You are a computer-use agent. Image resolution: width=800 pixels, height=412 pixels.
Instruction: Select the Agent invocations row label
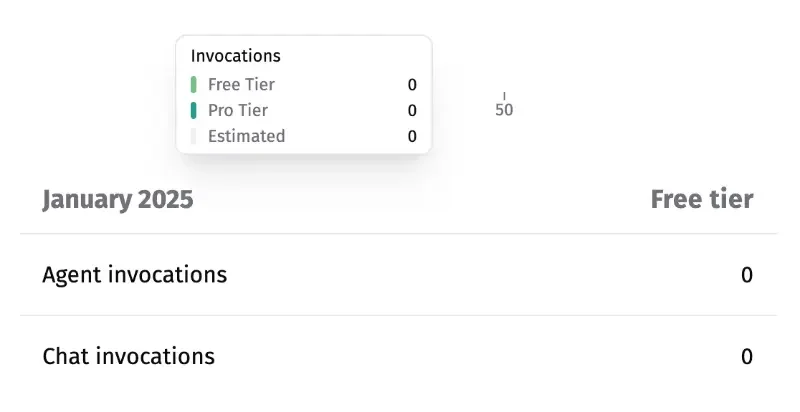(x=135, y=275)
